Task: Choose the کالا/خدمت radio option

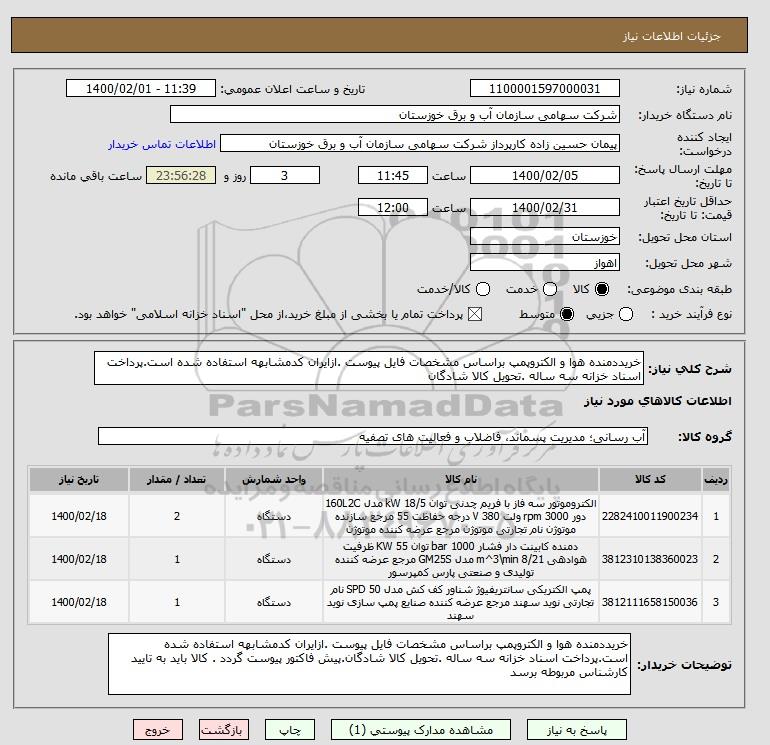Action: (x=483, y=289)
